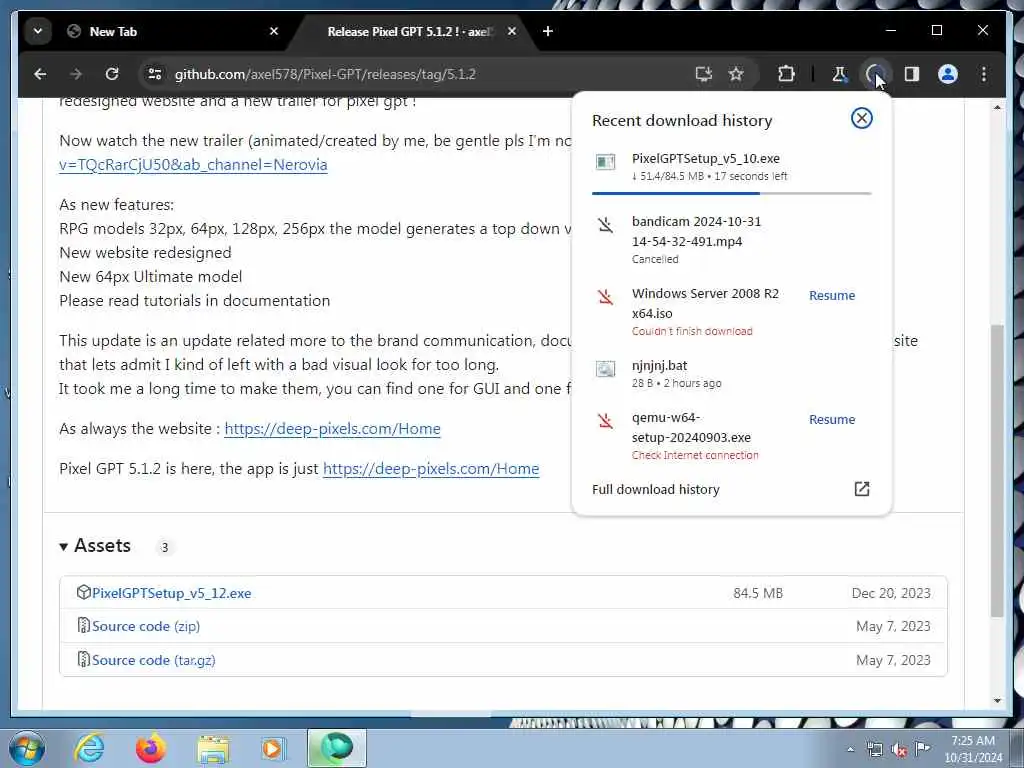Viewport: 1024px width, 768px height.
Task: Download Source code (tar.gz)
Action: (153, 660)
